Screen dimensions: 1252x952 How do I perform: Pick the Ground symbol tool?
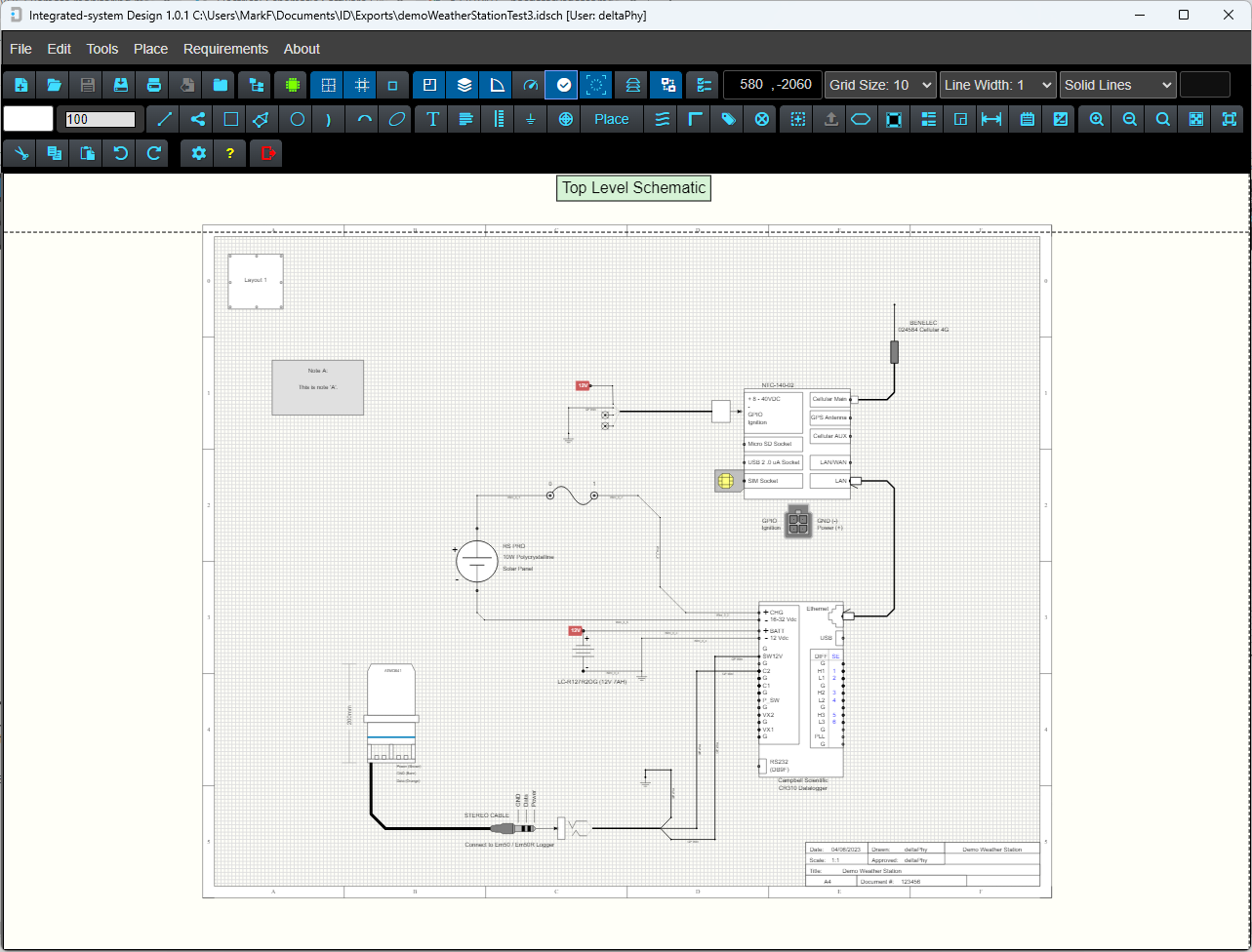point(531,118)
